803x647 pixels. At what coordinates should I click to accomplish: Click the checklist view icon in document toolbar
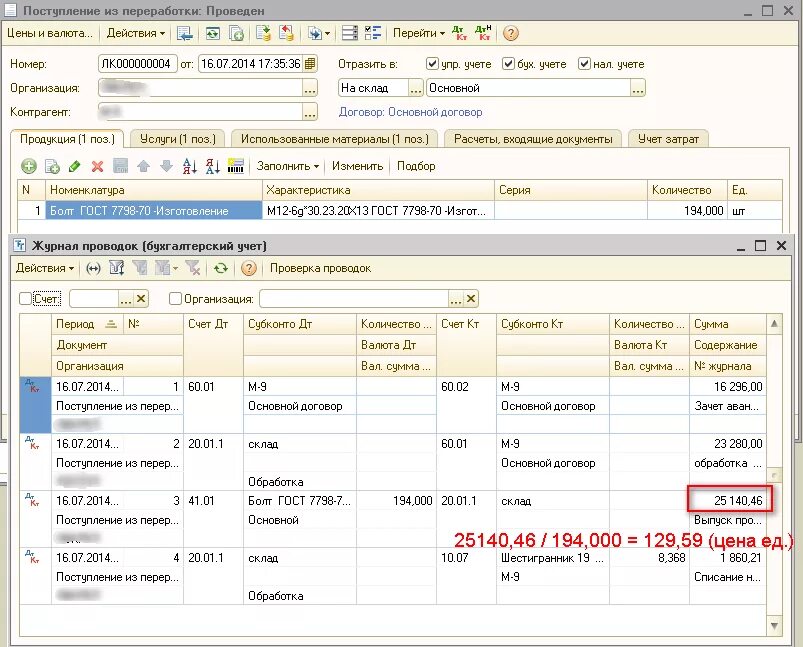(373, 33)
